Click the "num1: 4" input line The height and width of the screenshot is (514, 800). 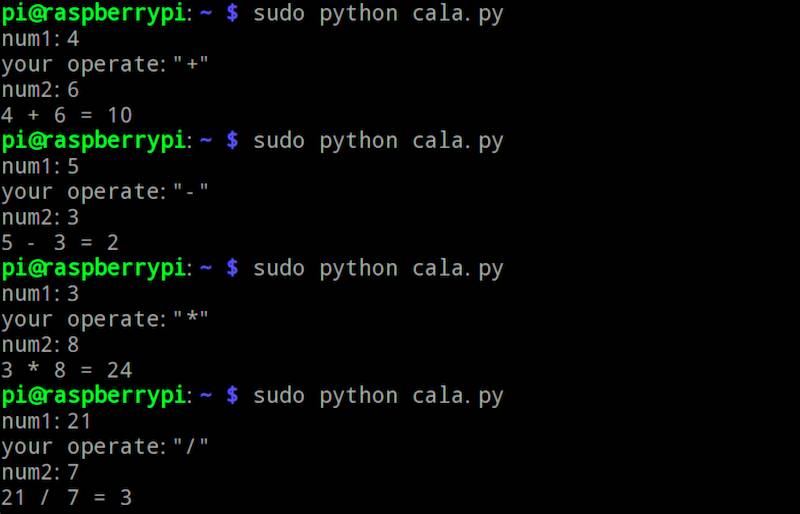40,39
